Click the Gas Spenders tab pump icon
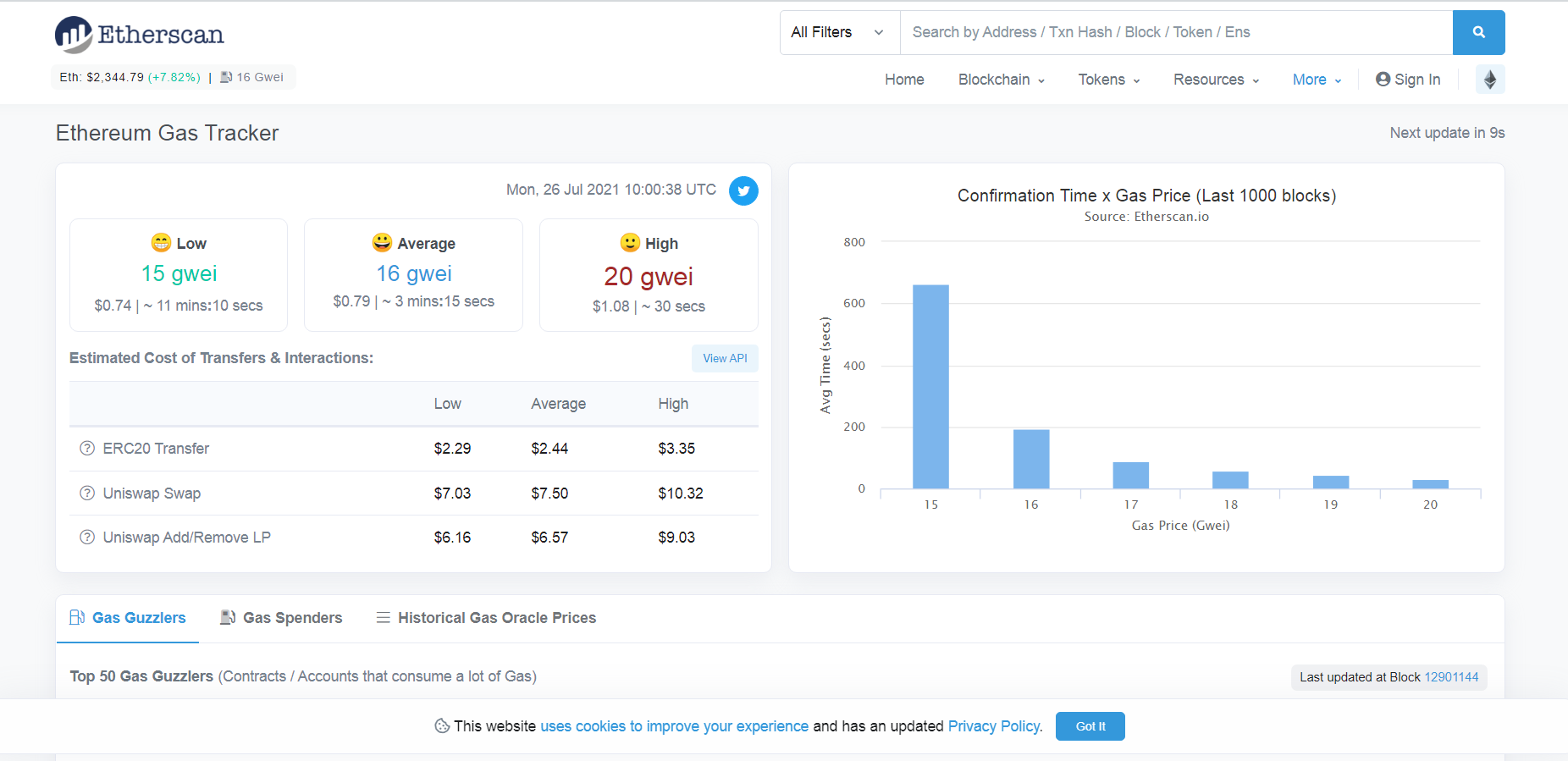1568x761 pixels. (228, 617)
